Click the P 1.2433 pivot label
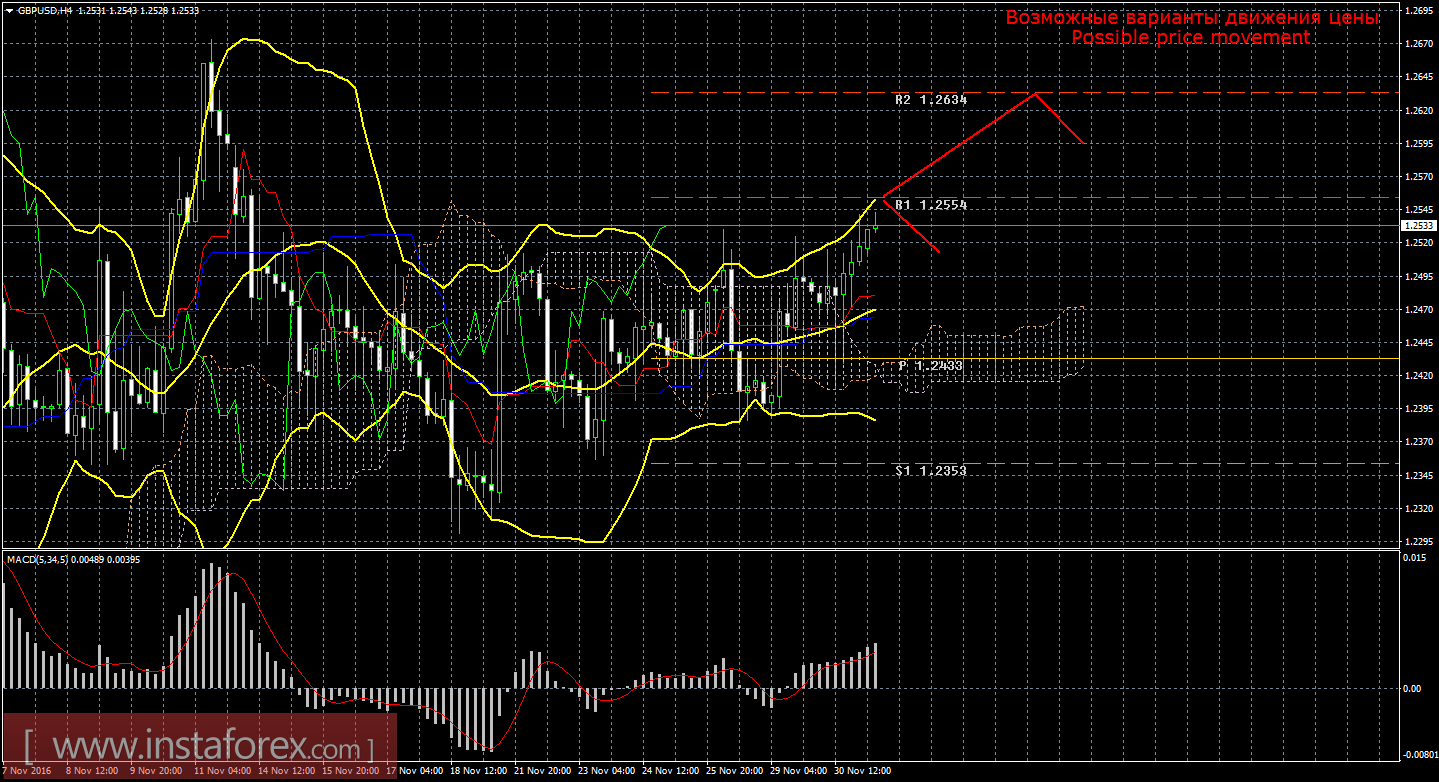 [x=931, y=366]
